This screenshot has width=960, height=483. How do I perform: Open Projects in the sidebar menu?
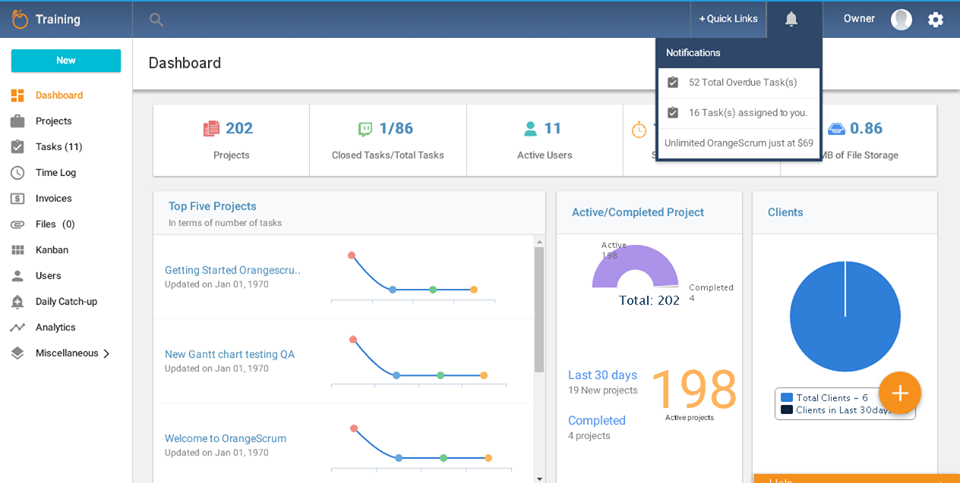point(53,121)
